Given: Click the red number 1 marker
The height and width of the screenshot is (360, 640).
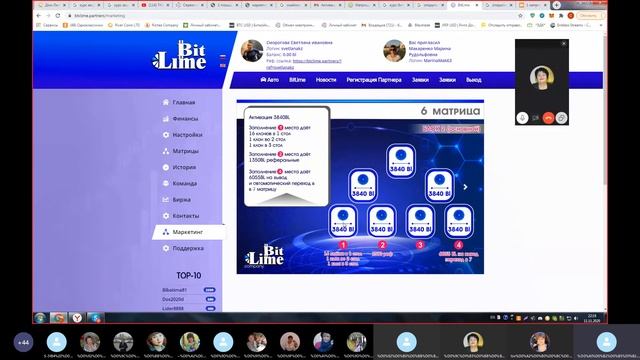Looking at the screenshot, I should point(343,245).
